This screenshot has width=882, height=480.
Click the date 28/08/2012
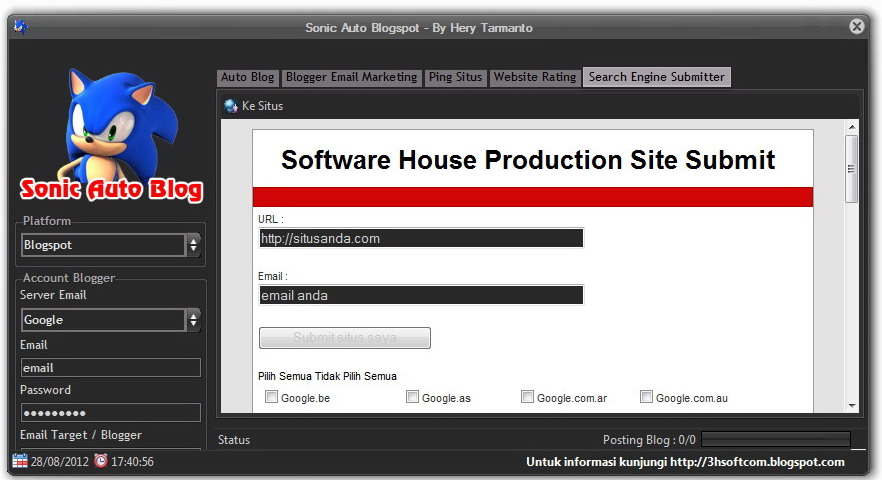tap(60, 461)
